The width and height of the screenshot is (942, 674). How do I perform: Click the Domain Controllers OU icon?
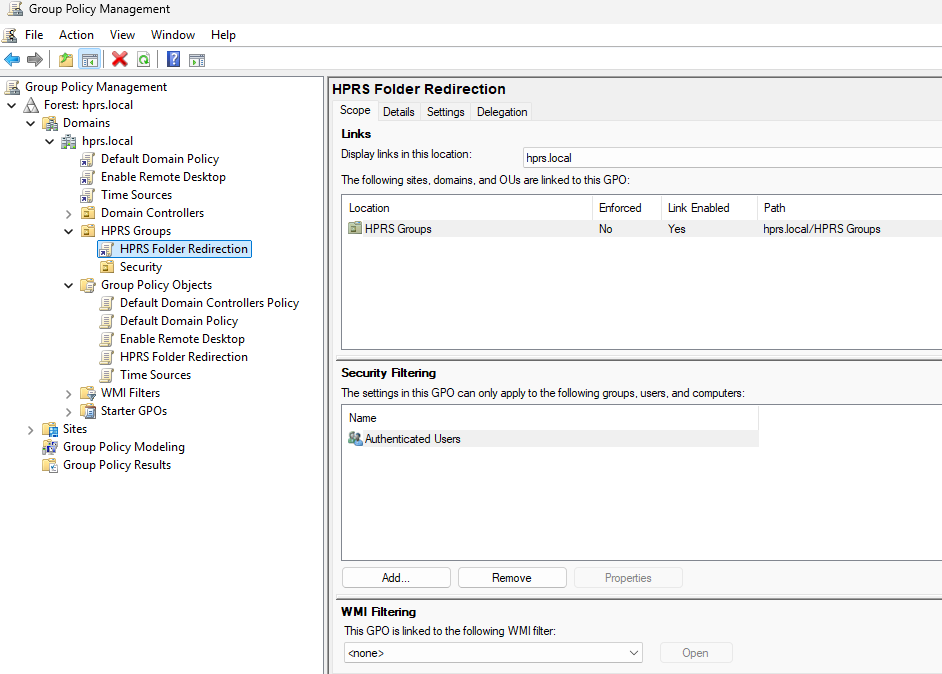coord(88,213)
